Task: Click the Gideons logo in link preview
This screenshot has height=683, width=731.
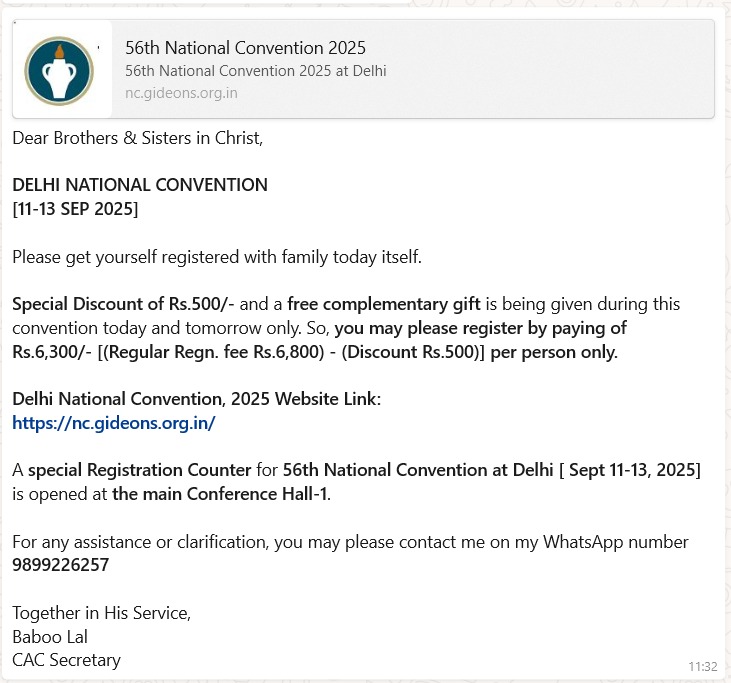Action: 59,71
